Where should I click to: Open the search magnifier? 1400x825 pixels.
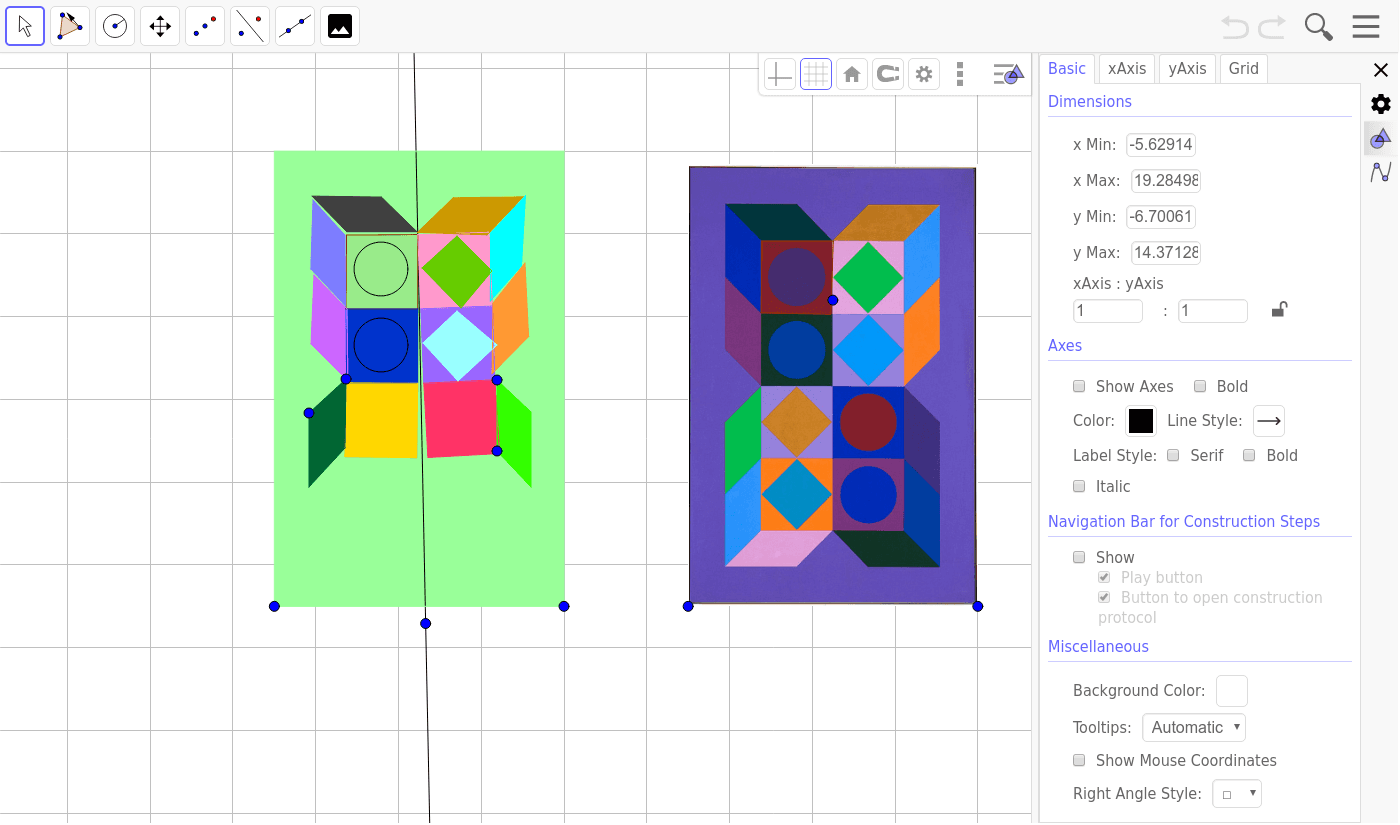[1319, 27]
